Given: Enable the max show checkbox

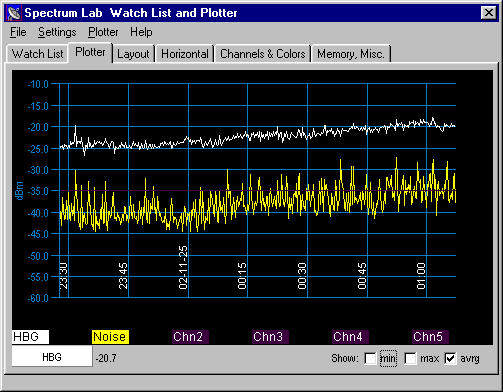Looking at the screenshot, I should point(410,358).
